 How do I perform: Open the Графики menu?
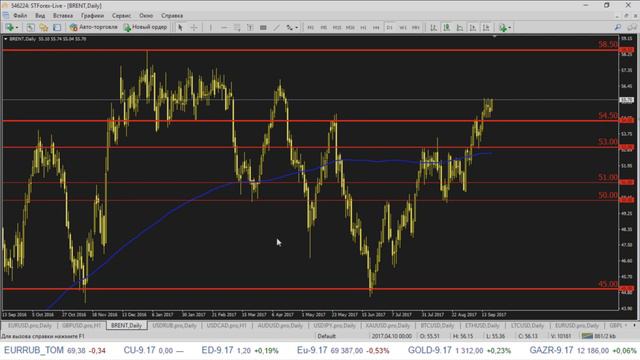point(92,16)
